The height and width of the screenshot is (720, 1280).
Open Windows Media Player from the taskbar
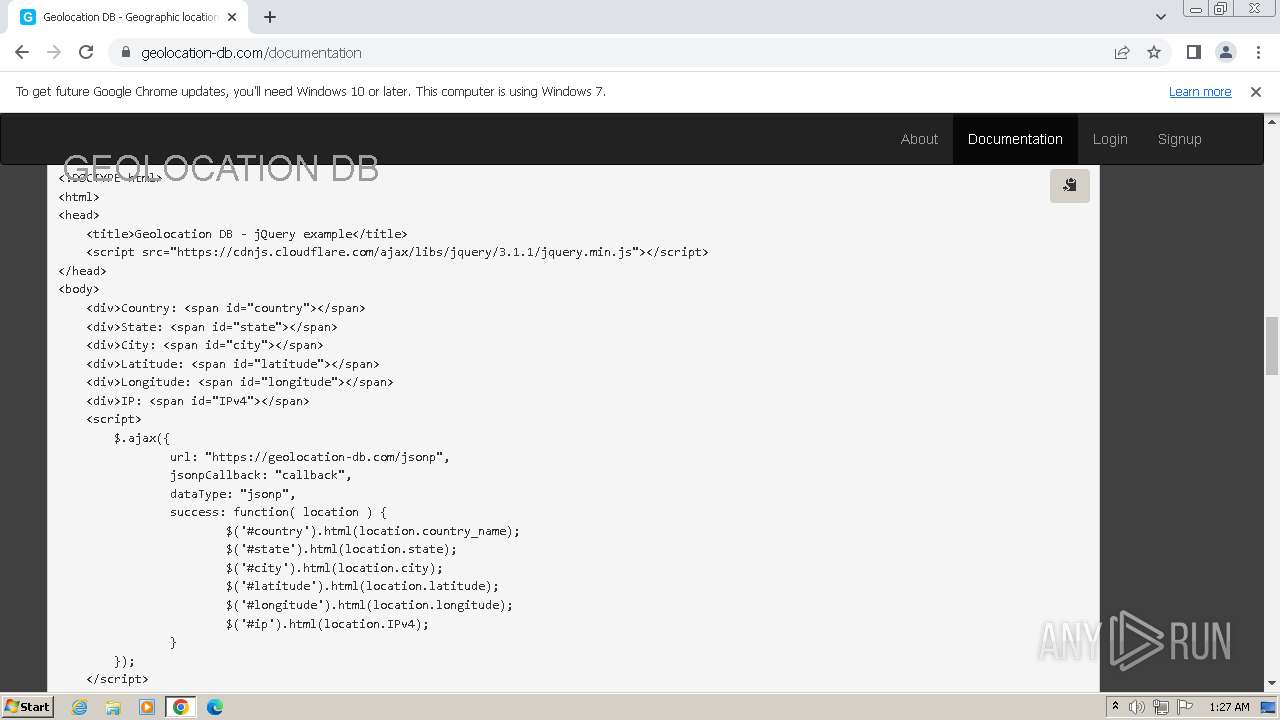tap(147, 707)
